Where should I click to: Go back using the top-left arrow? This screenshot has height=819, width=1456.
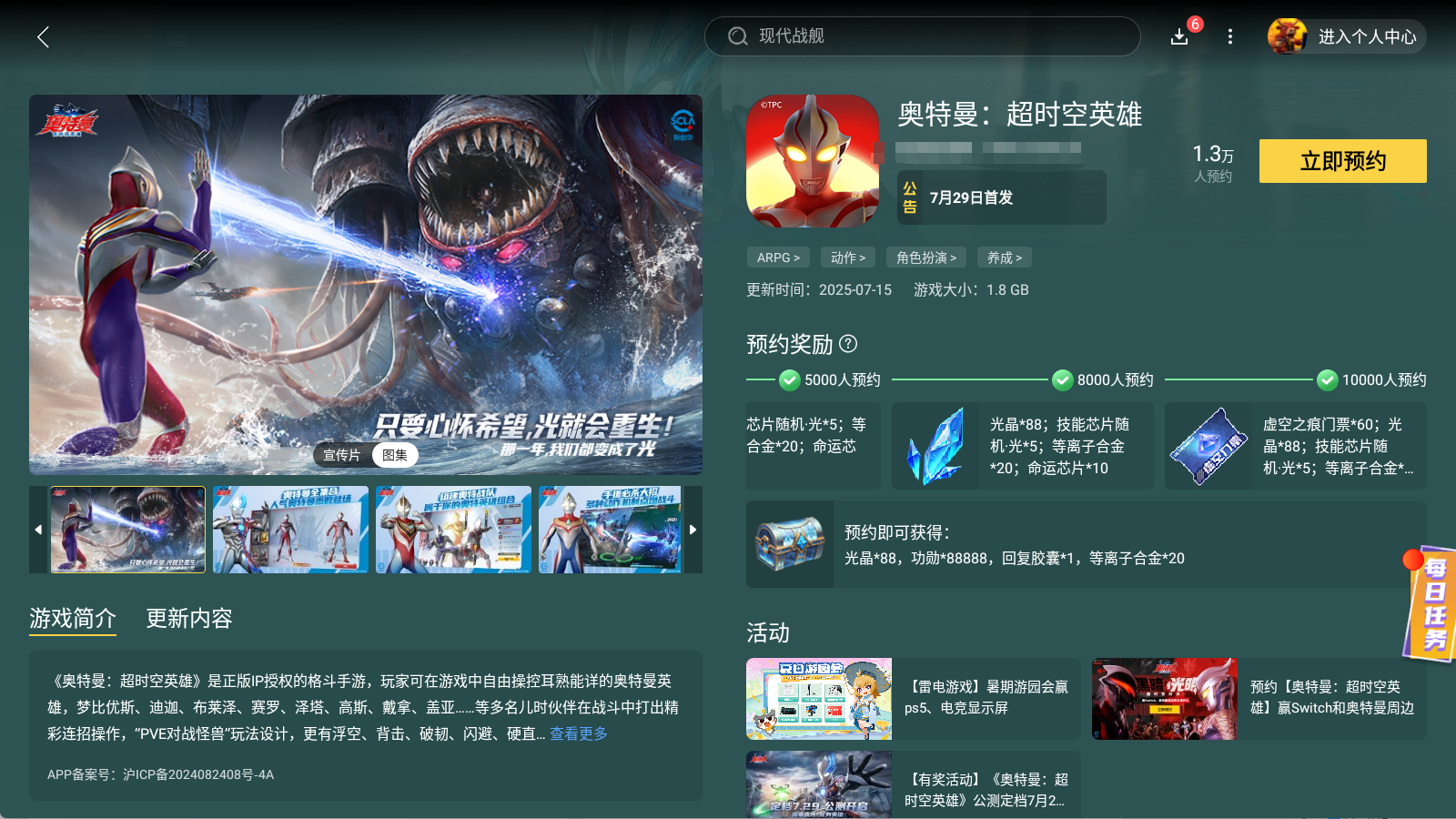tap(43, 36)
